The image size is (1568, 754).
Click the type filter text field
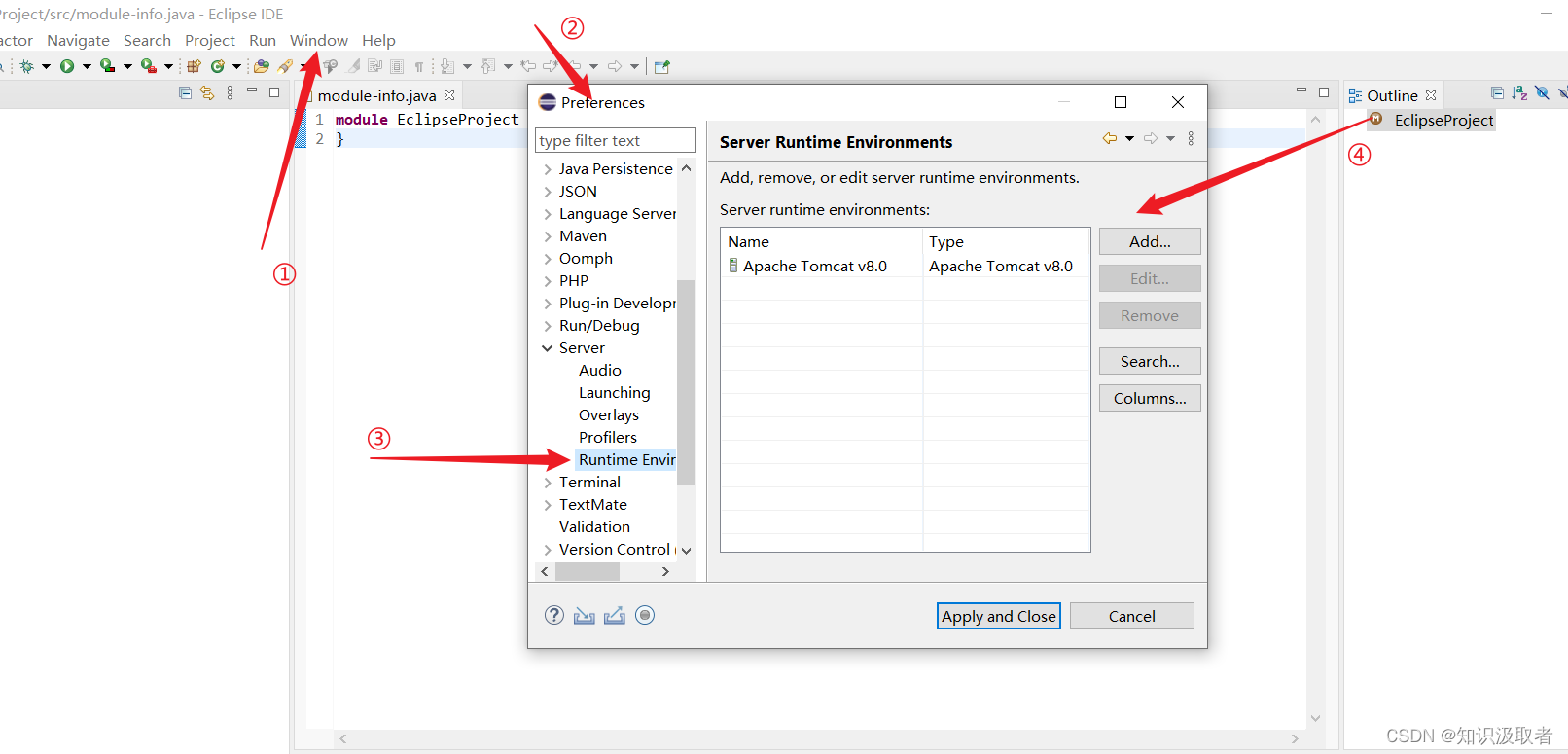click(x=616, y=140)
